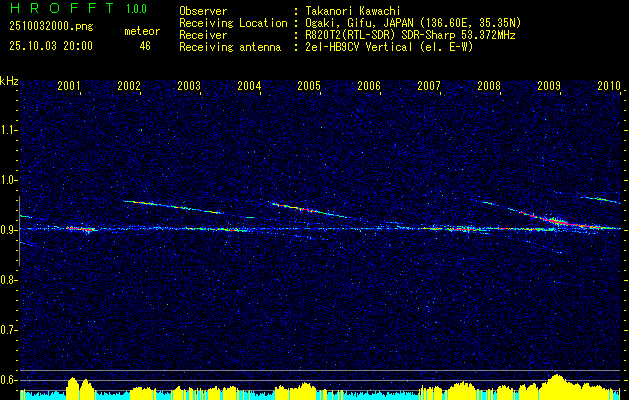Click the 2002 time marker
The height and width of the screenshot is (400, 629).
129,86
